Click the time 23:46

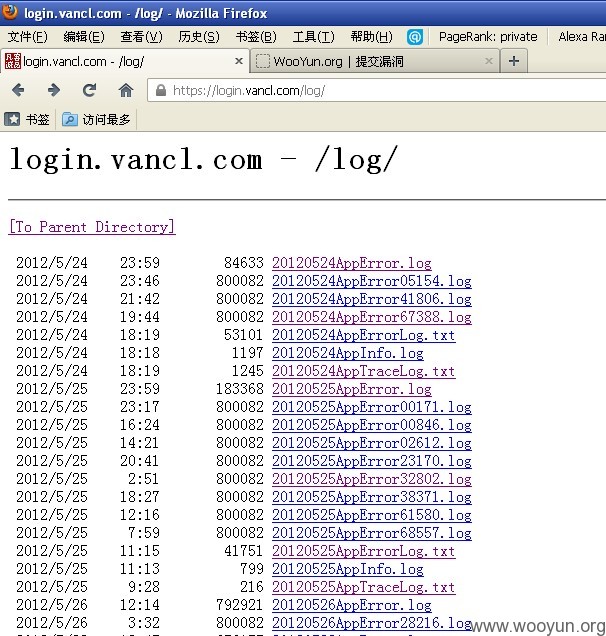coord(140,281)
